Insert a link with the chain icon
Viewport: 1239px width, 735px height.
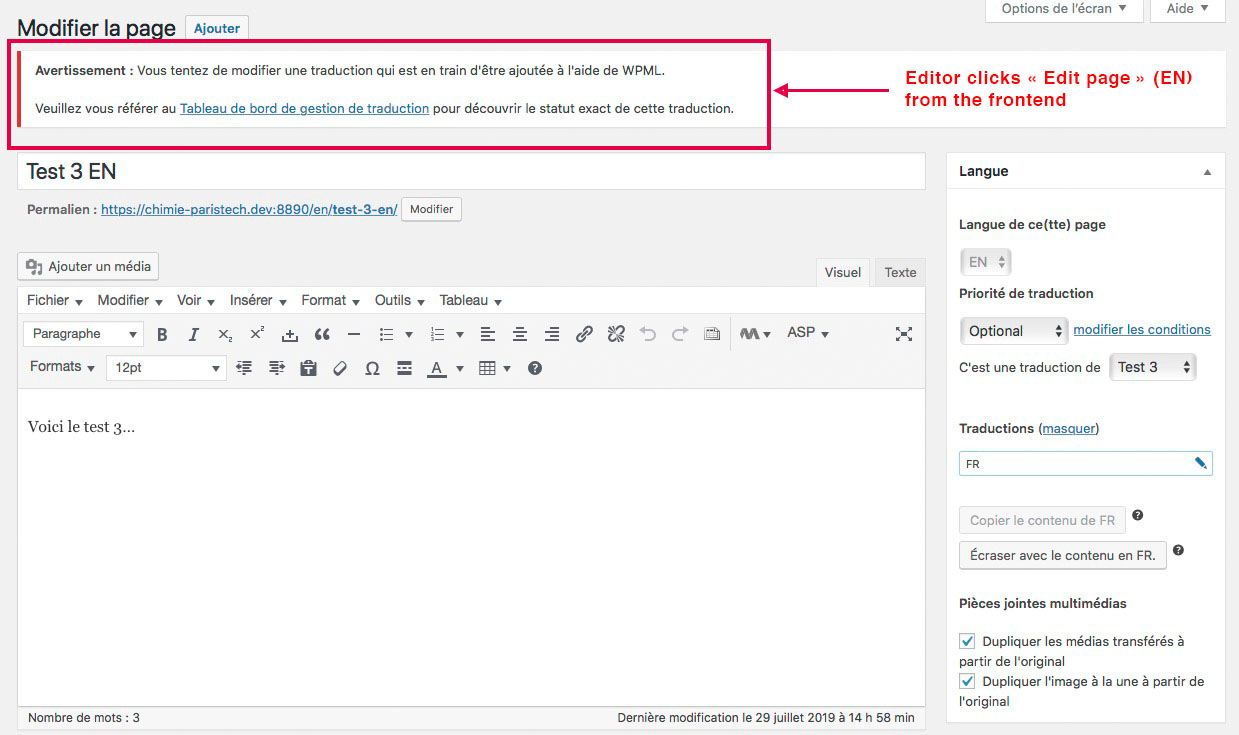point(584,334)
